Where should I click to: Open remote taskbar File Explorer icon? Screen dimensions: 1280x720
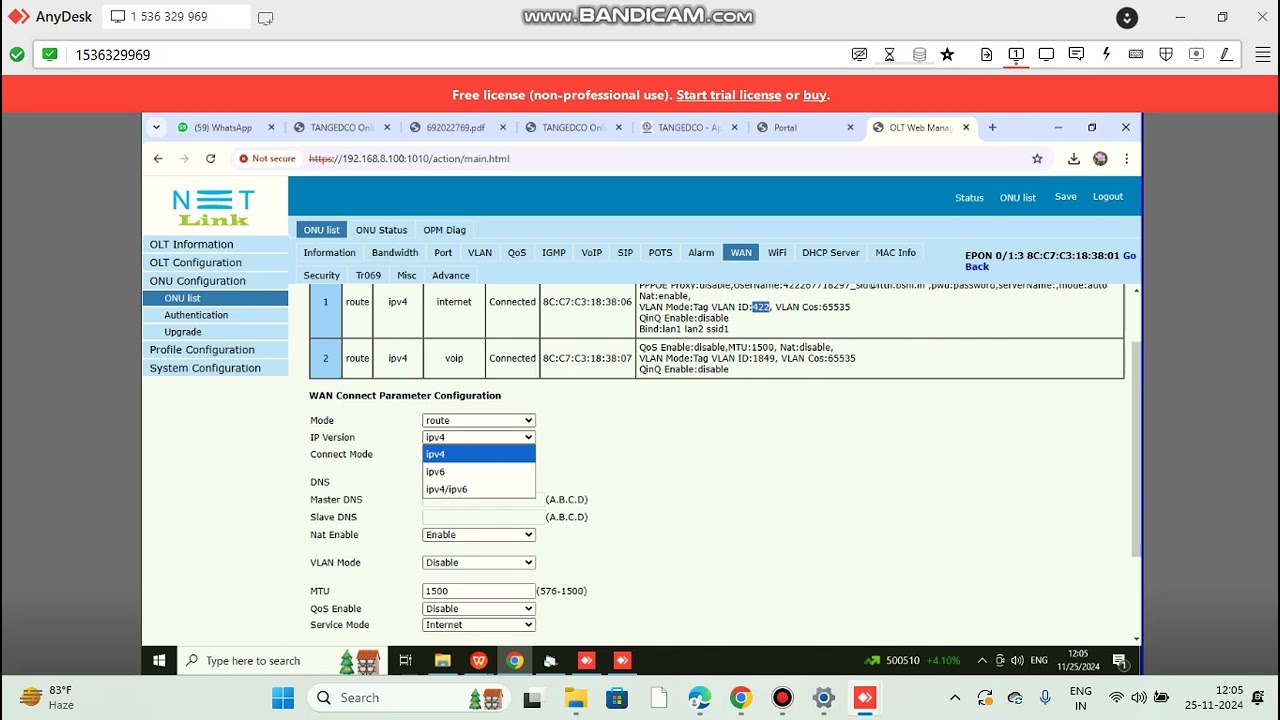[443, 660]
